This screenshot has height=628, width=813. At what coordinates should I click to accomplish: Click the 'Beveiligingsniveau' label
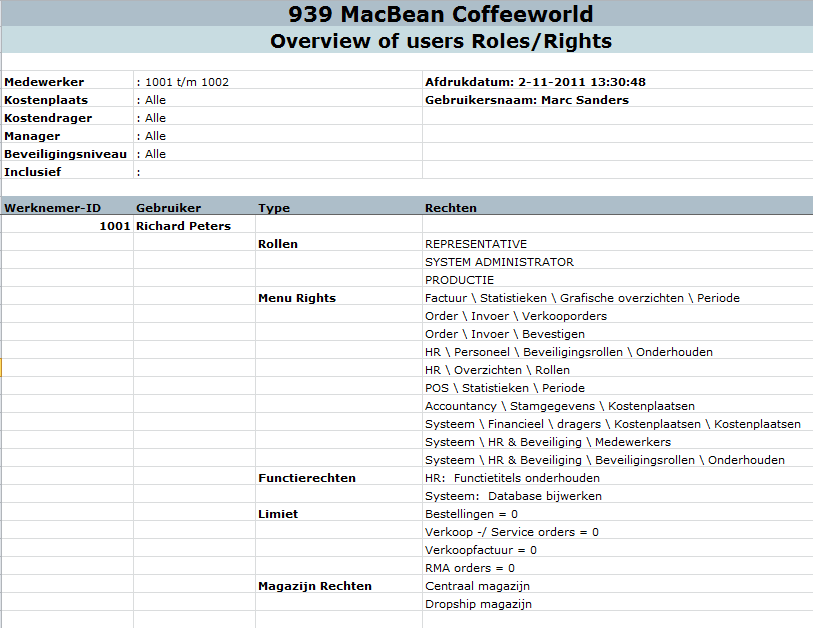click(x=65, y=154)
